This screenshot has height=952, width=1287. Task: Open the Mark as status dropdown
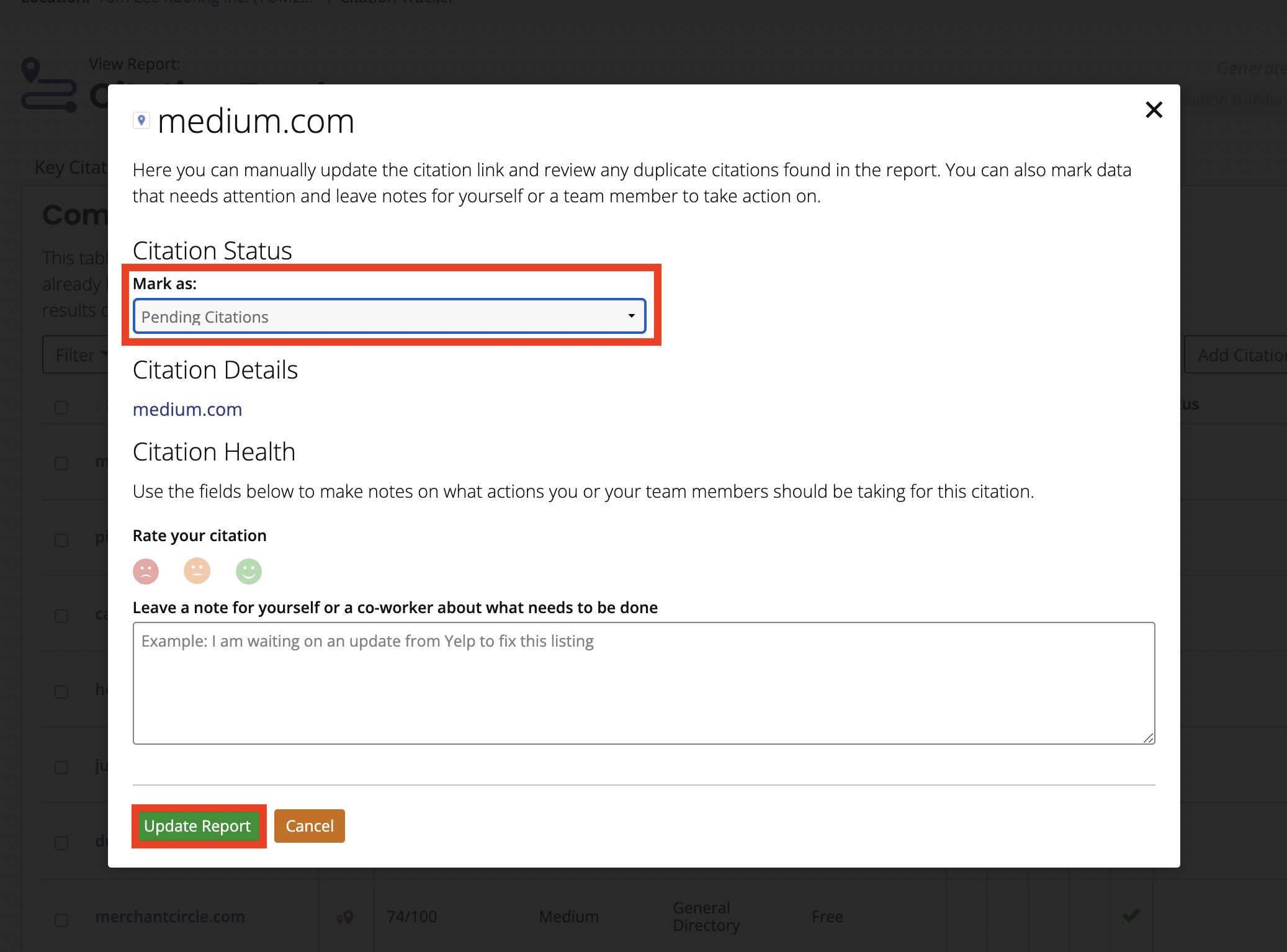pos(388,317)
